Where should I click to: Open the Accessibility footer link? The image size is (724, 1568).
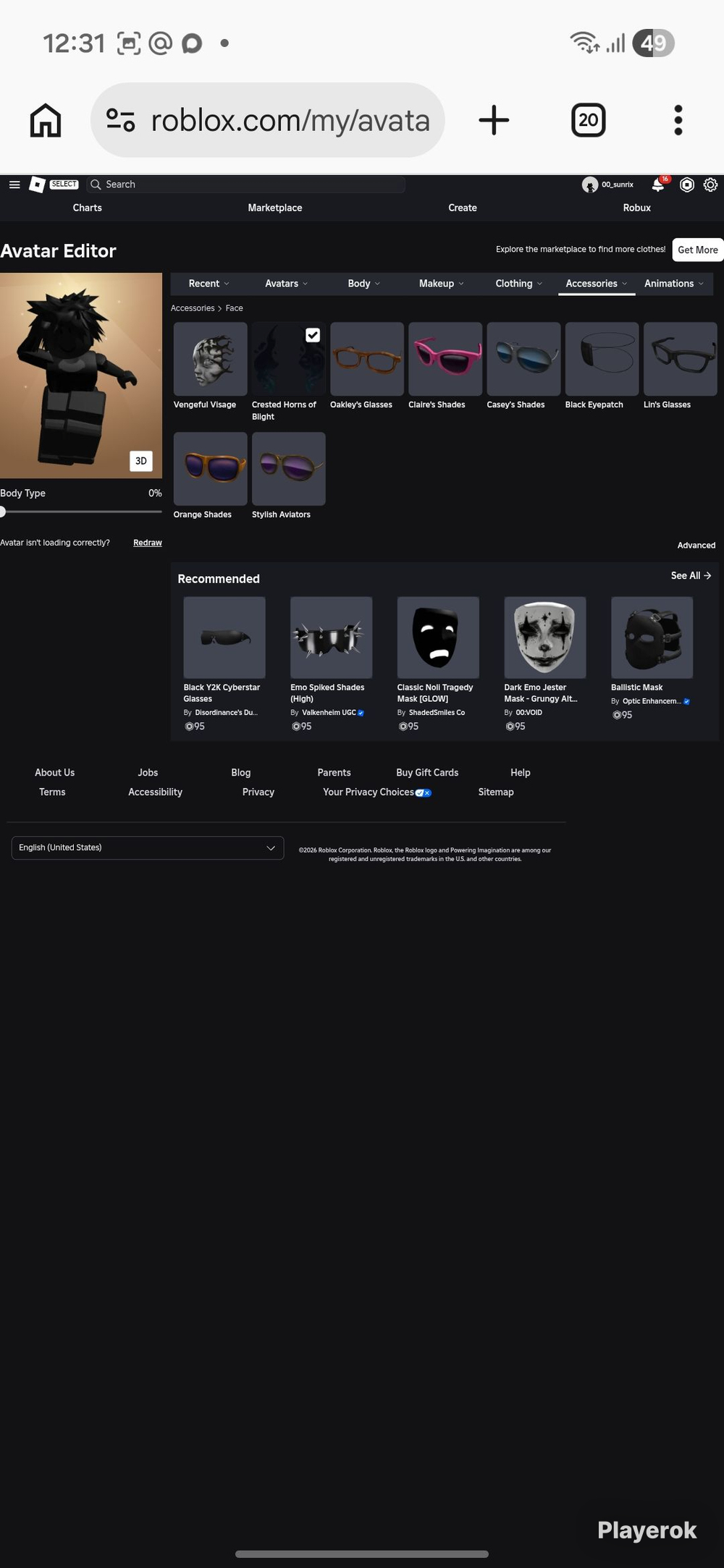pos(156,792)
